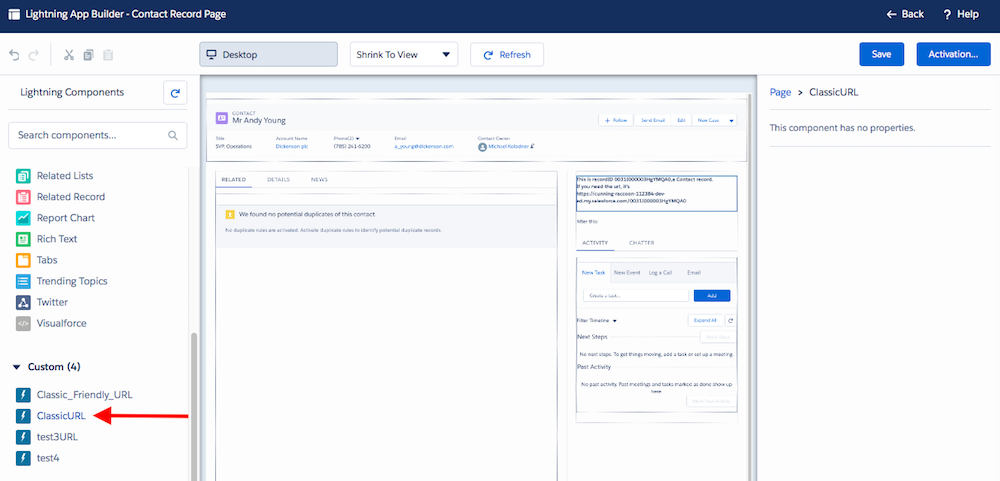1000x481 pixels.
Task: Click the Expand All button
Action: [x=705, y=320]
